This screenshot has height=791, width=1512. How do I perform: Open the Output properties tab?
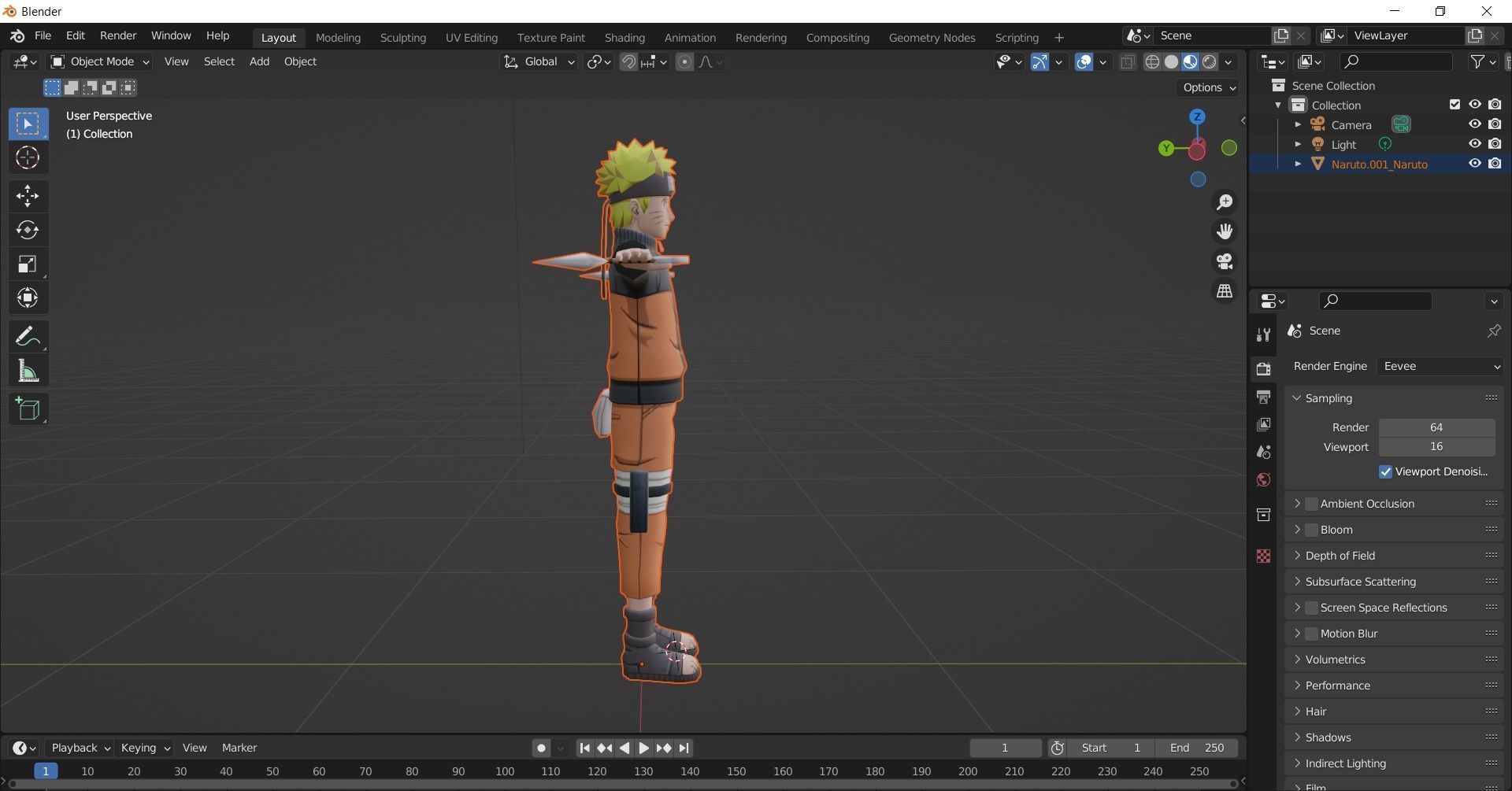1263,397
